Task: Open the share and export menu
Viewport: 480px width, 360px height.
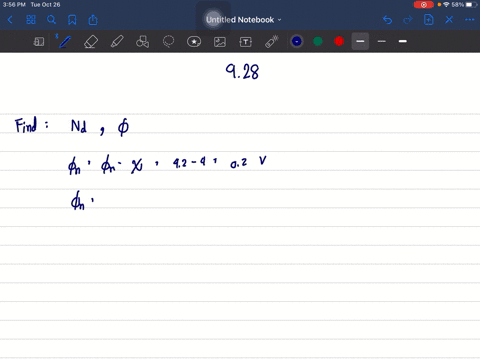Action: 93,20
